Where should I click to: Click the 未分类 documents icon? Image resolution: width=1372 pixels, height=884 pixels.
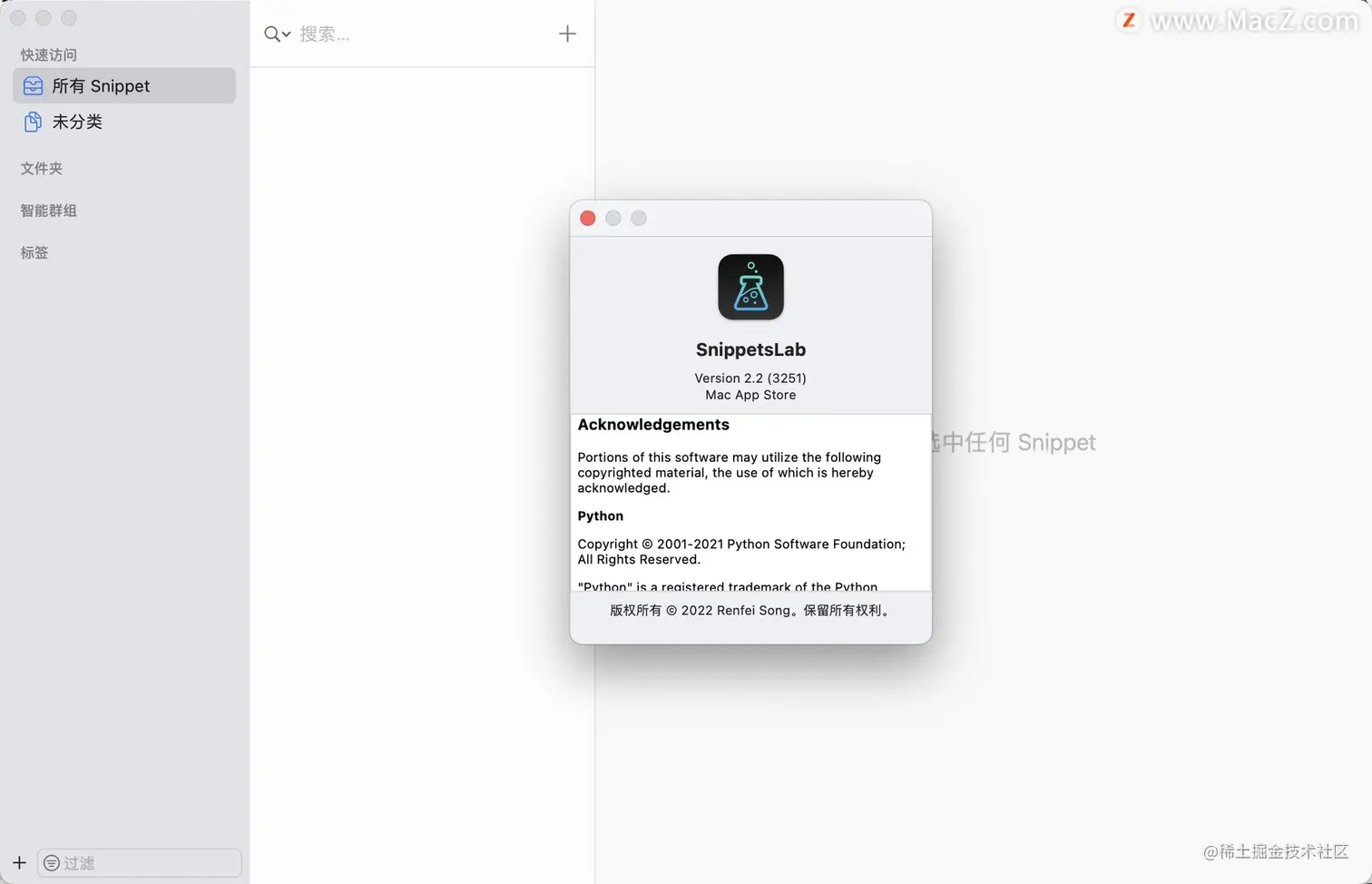coord(33,122)
